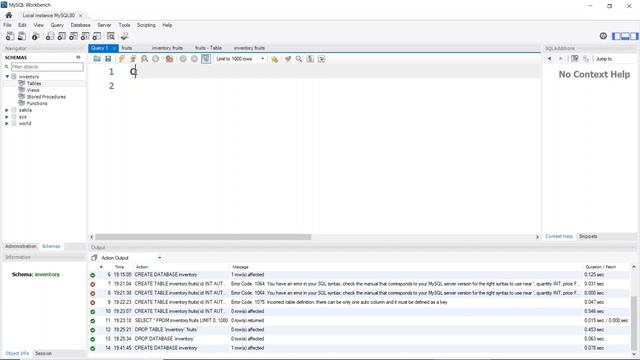Switch to the Administration tab
640x360 pixels.
(x=21, y=246)
